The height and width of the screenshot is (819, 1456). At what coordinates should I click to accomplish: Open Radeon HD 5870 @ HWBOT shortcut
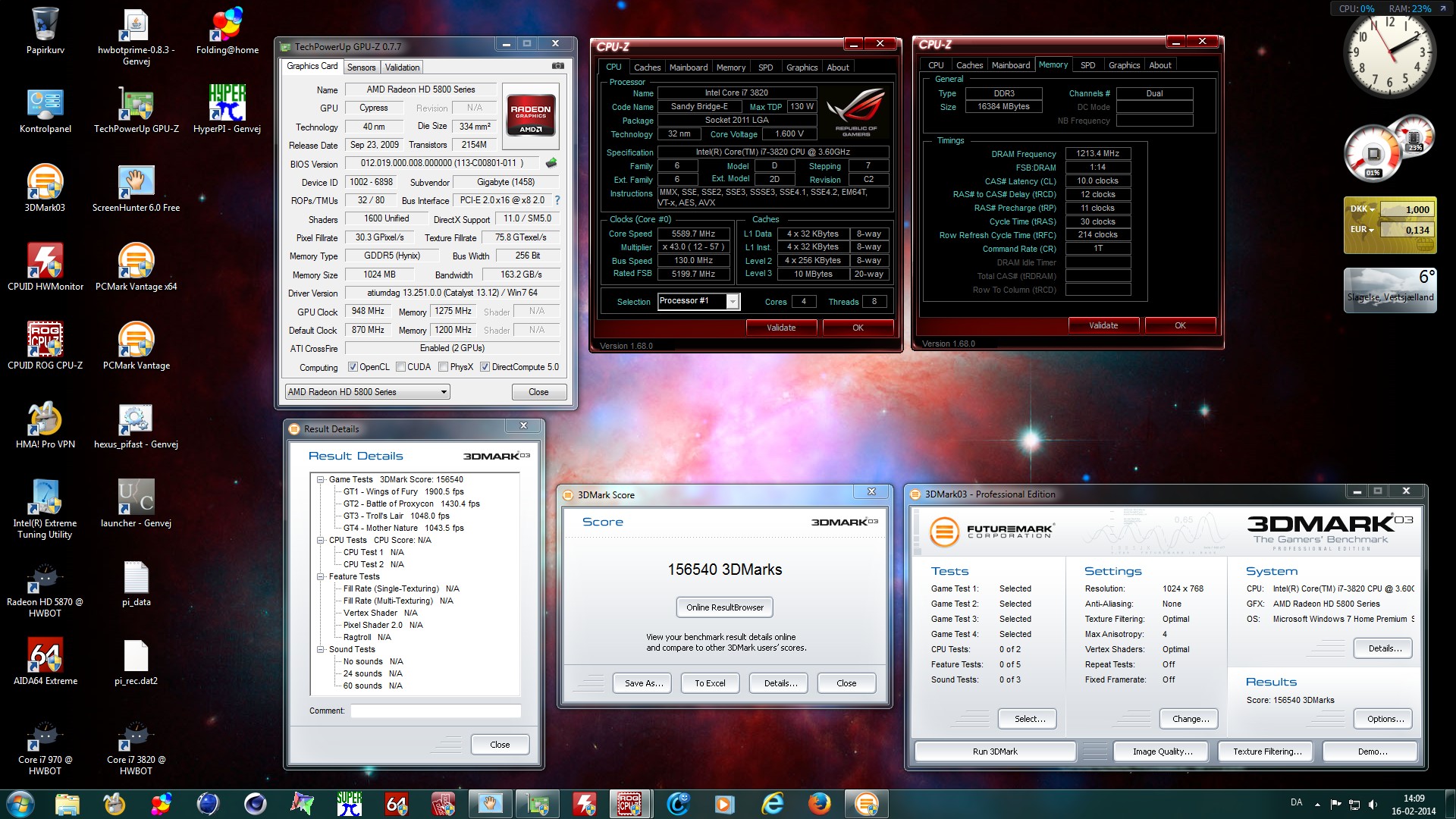45,588
